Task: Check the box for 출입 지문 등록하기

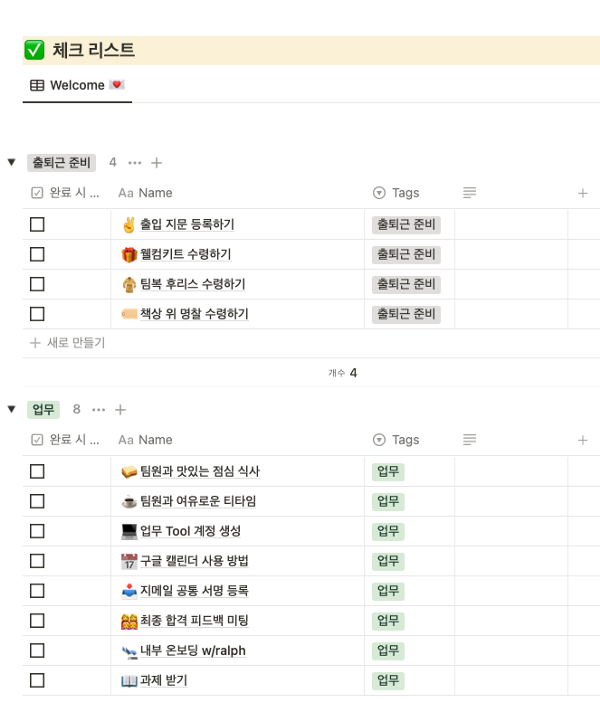Action: point(37,224)
